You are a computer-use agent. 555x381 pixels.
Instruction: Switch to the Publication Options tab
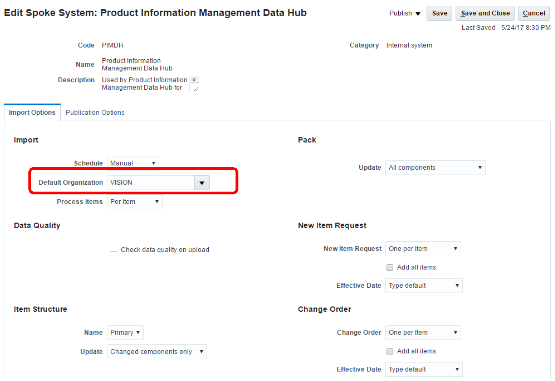[x=95, y=113]
